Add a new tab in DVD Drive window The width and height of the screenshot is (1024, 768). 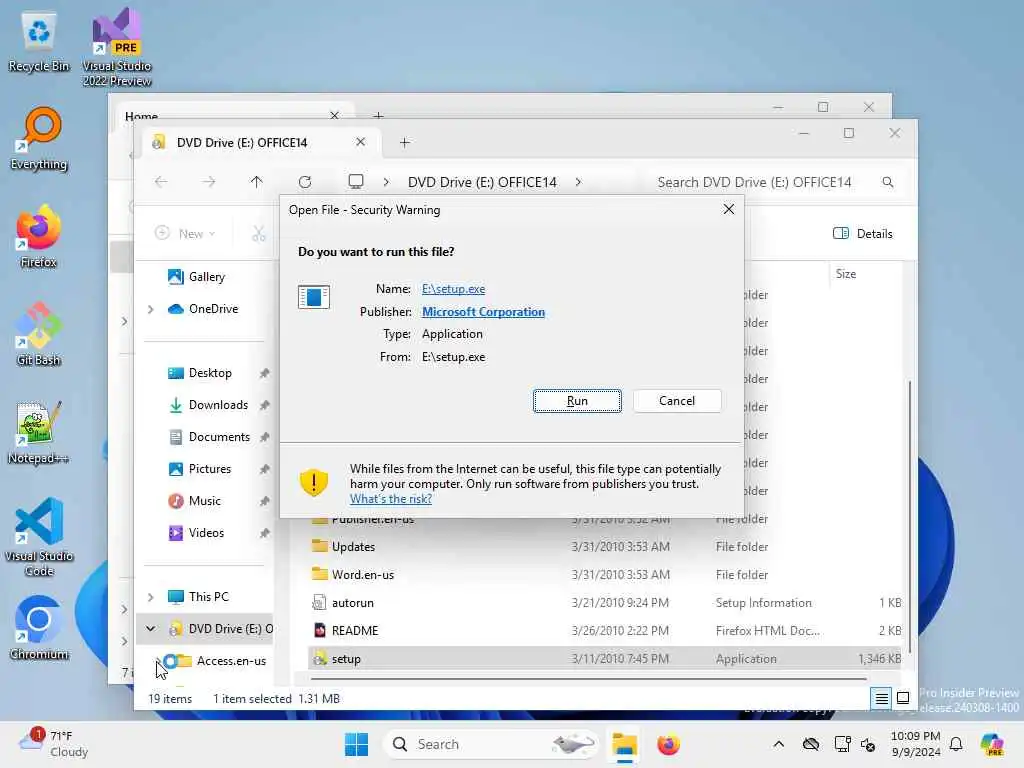point(405,142)
